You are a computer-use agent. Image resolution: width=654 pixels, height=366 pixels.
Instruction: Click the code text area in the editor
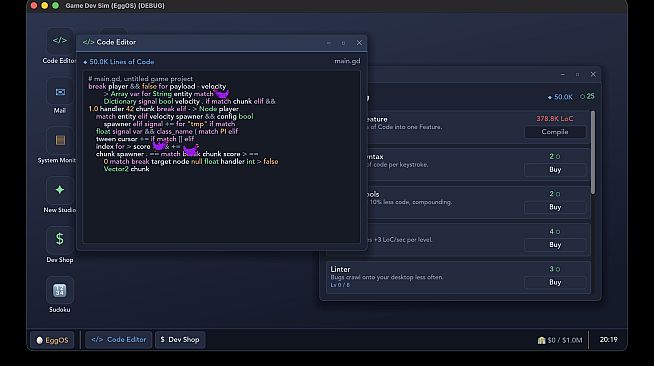pos(221,156)
